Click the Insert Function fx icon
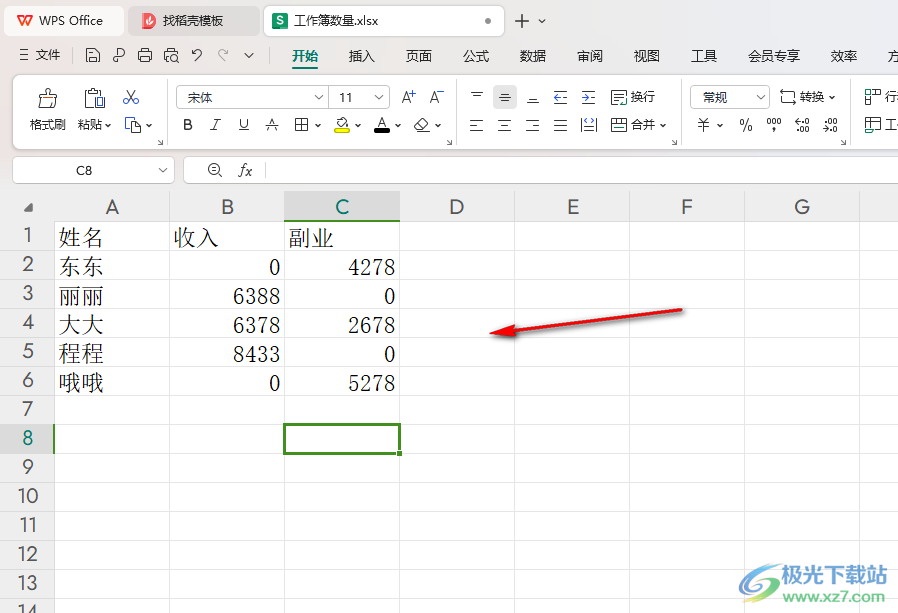Screen dimensions: 898x613 (x=245, y=170)
